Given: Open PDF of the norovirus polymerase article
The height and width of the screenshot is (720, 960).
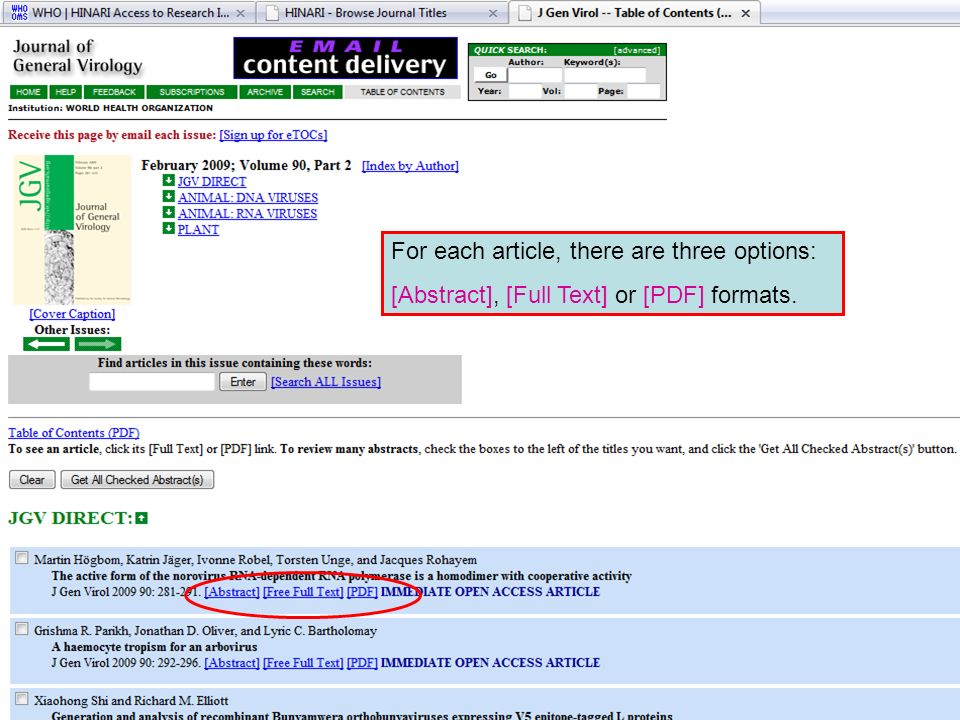Looking at the screenshot, I should 362,592.
